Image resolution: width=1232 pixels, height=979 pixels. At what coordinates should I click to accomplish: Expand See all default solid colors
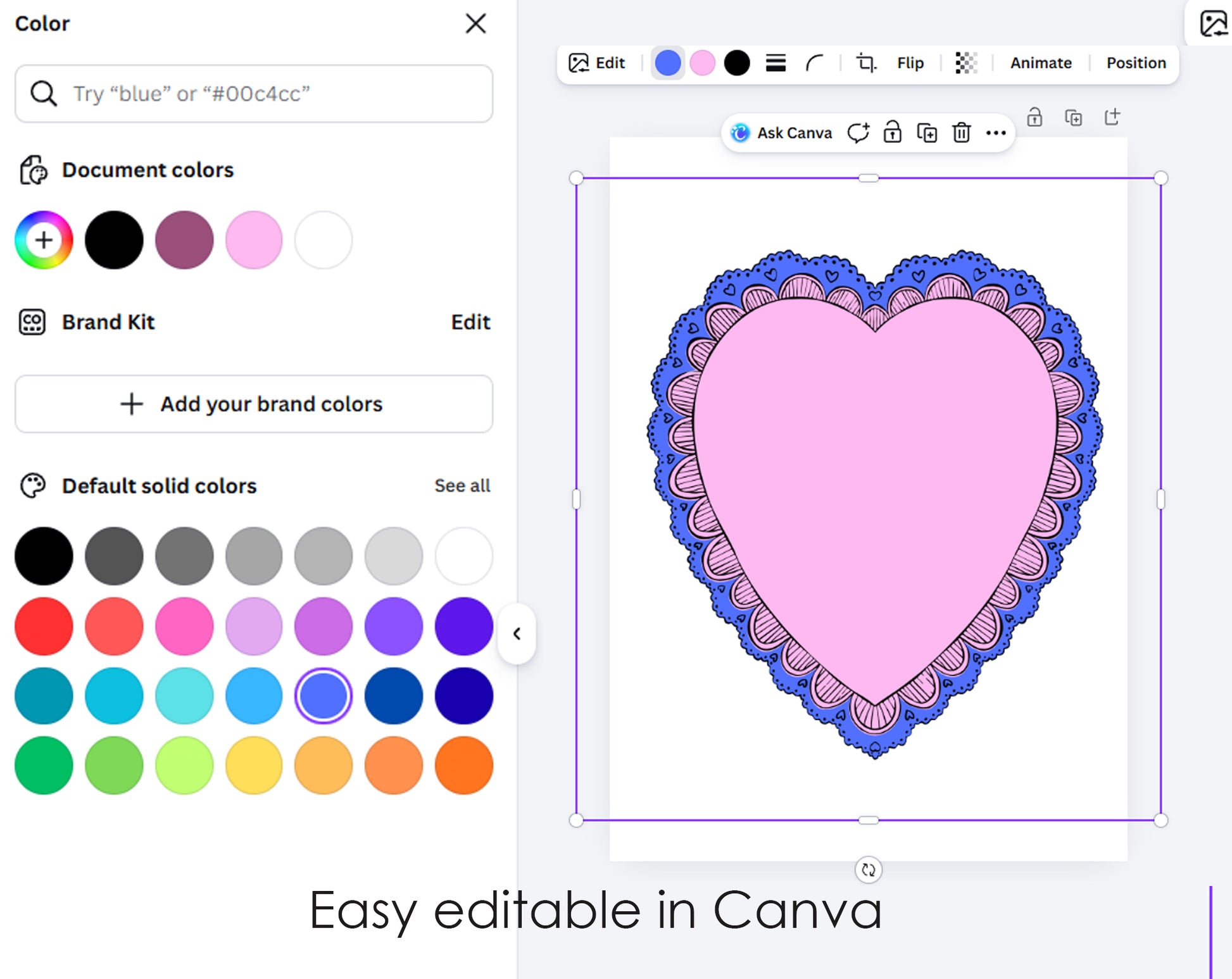[x=462, y=485]
